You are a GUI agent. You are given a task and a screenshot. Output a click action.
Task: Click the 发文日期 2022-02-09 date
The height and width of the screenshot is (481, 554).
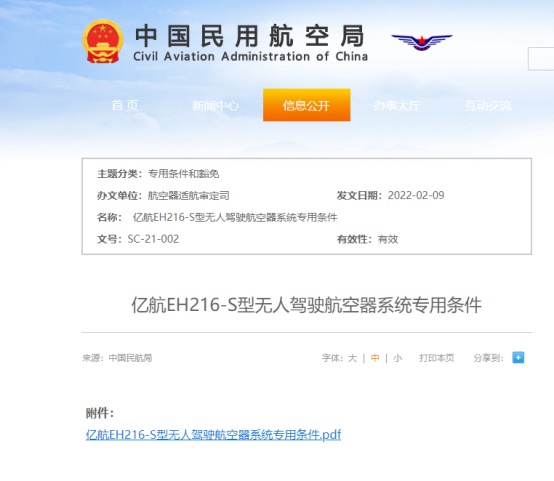point(416,195)
